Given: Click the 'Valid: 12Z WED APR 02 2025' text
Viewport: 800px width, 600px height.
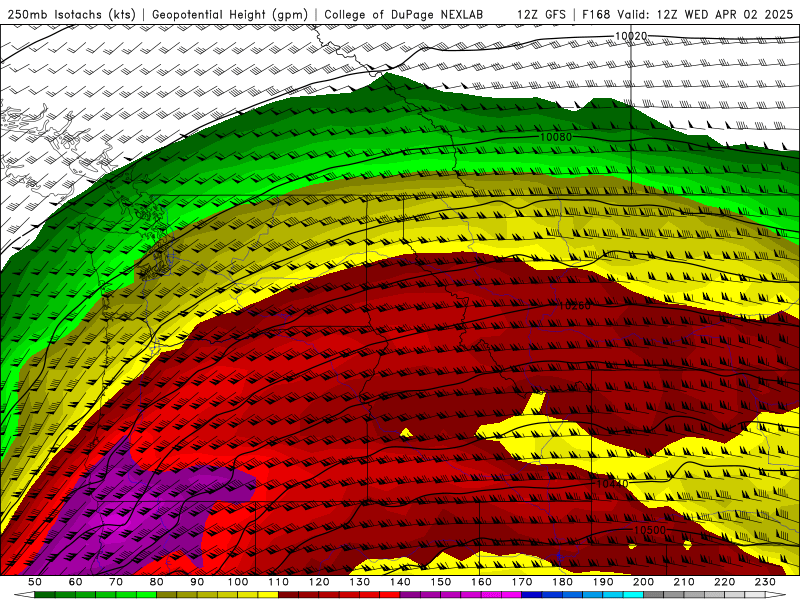Looking at the screenshot, I should click(x=705, y=15).
